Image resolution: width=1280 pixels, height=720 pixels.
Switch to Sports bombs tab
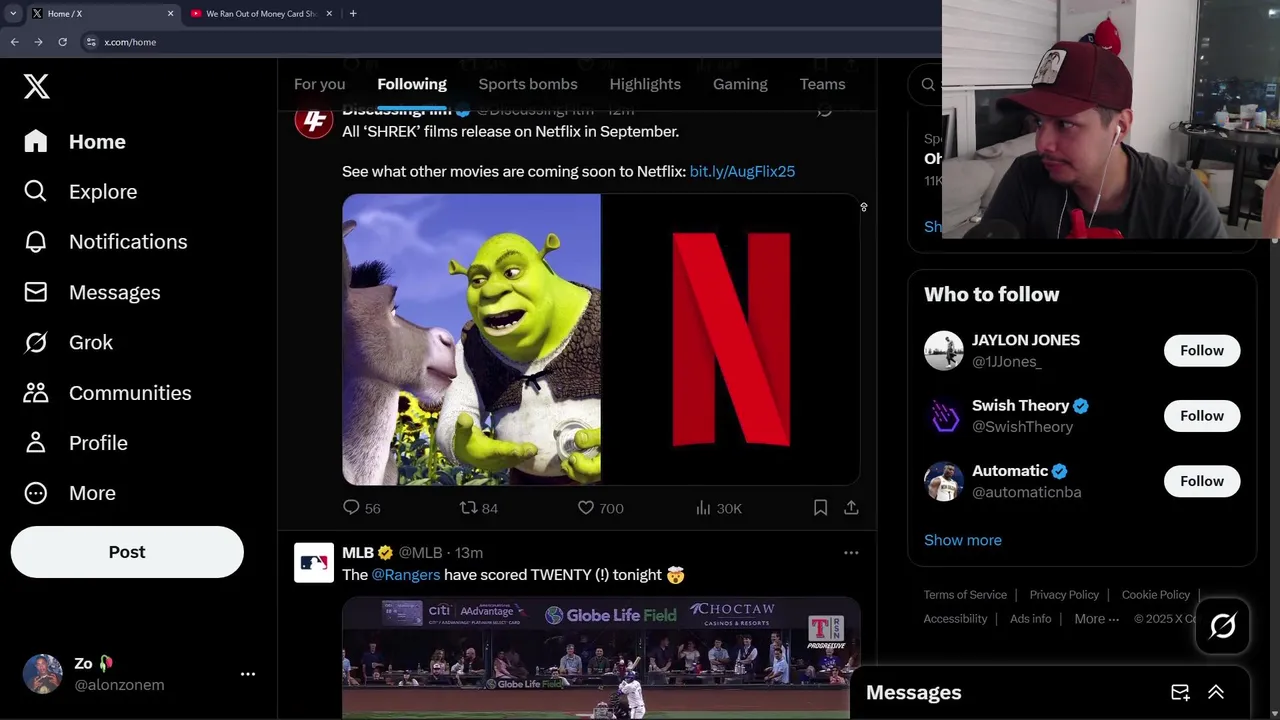(x=528, y=84)
